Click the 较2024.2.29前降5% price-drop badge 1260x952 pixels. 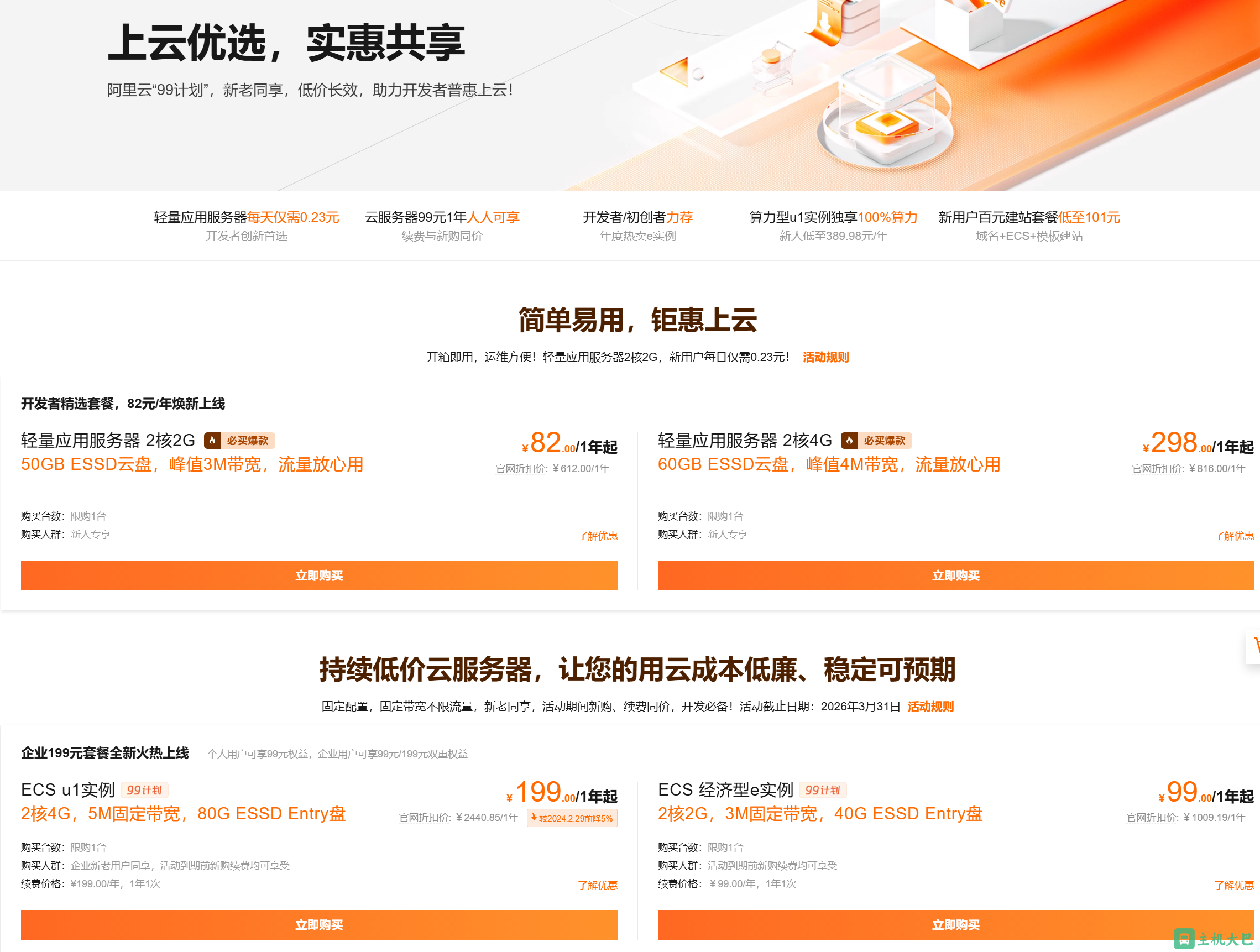[572, 818]
